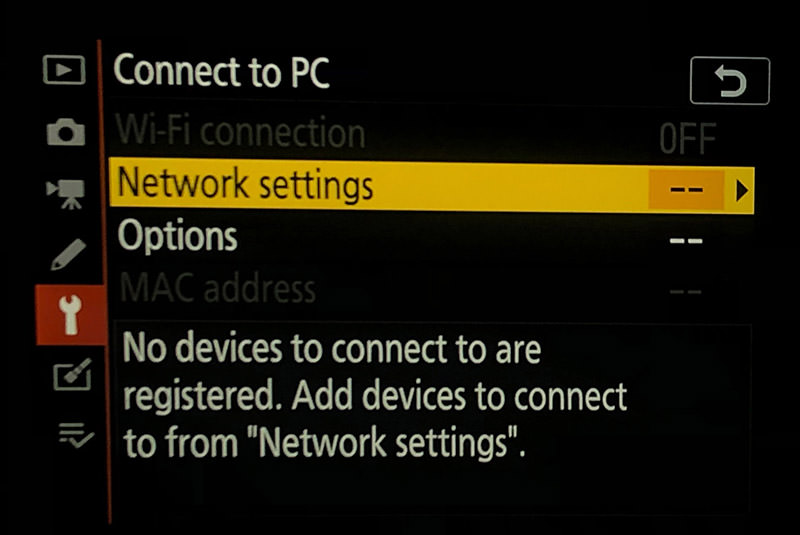800x535 pixels.
Task: Tap the back return arrow button
Action: point(730,81)
